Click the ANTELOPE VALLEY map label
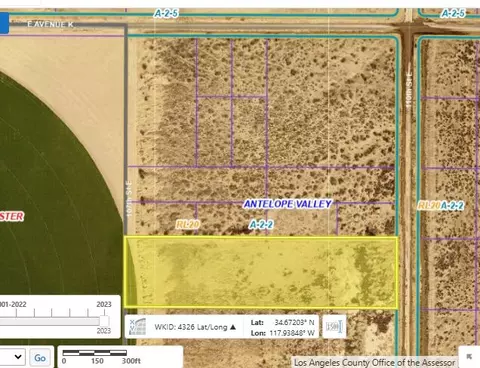The height and width of the screenshot is (368, 480). [288, 204]
